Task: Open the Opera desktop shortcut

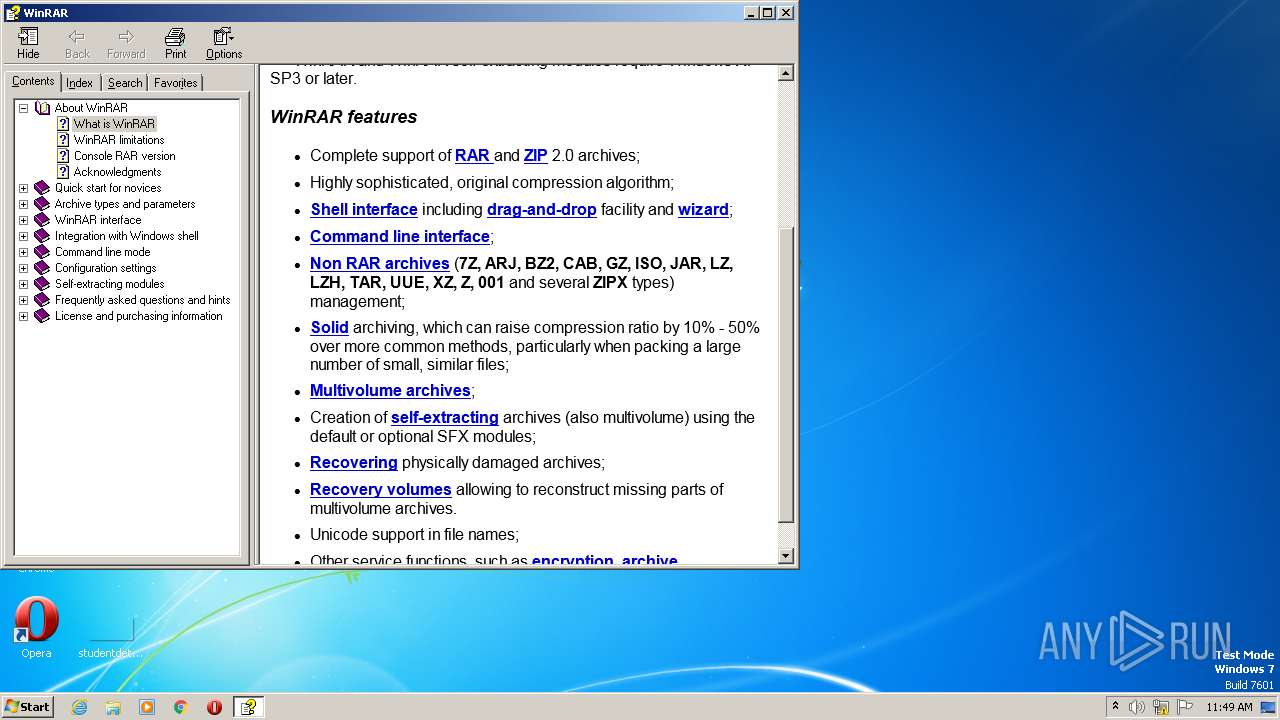Action: click(x=36, y=628)
